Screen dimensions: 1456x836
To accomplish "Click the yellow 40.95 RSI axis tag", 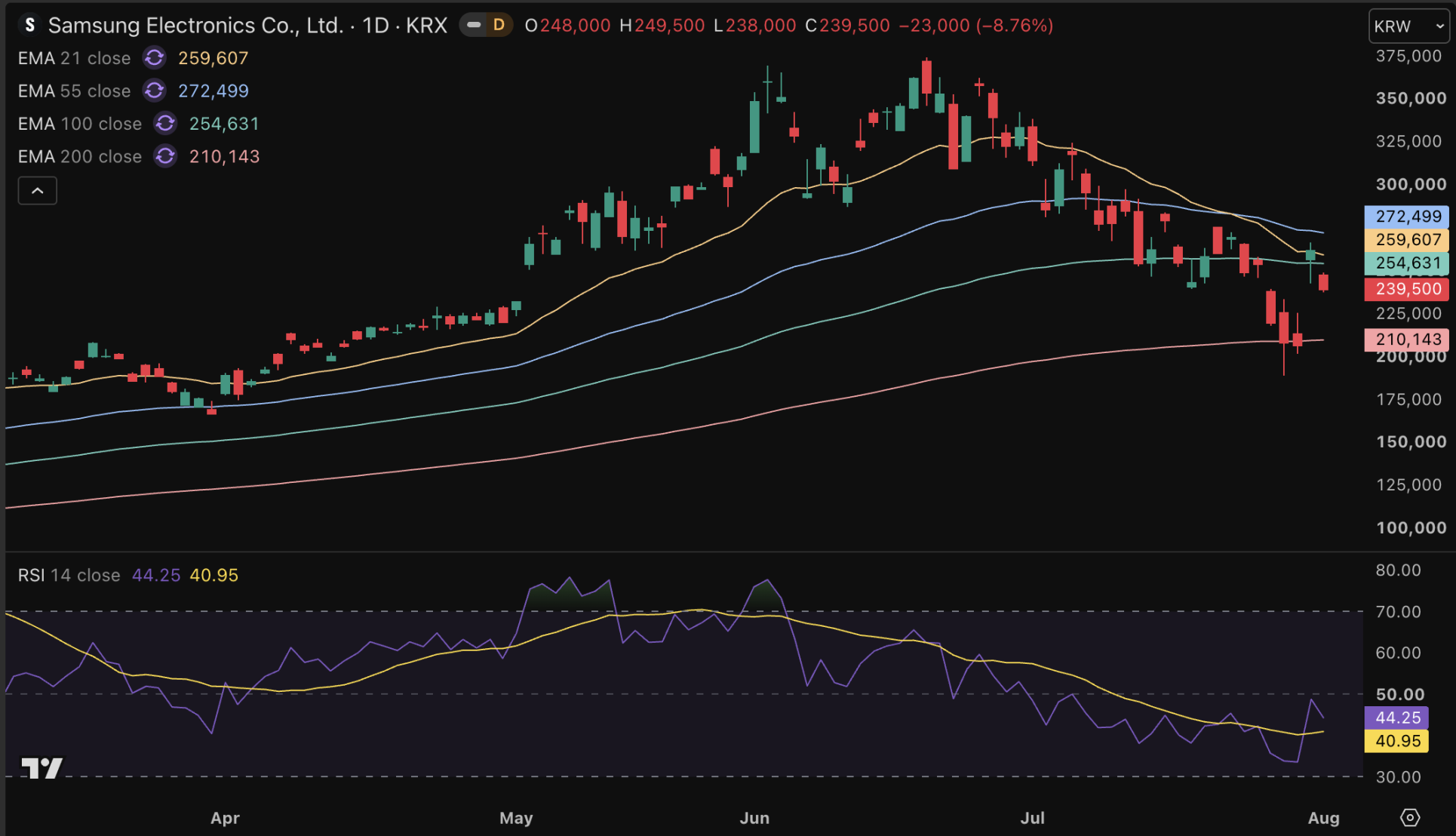I will tap(1396, 741).
